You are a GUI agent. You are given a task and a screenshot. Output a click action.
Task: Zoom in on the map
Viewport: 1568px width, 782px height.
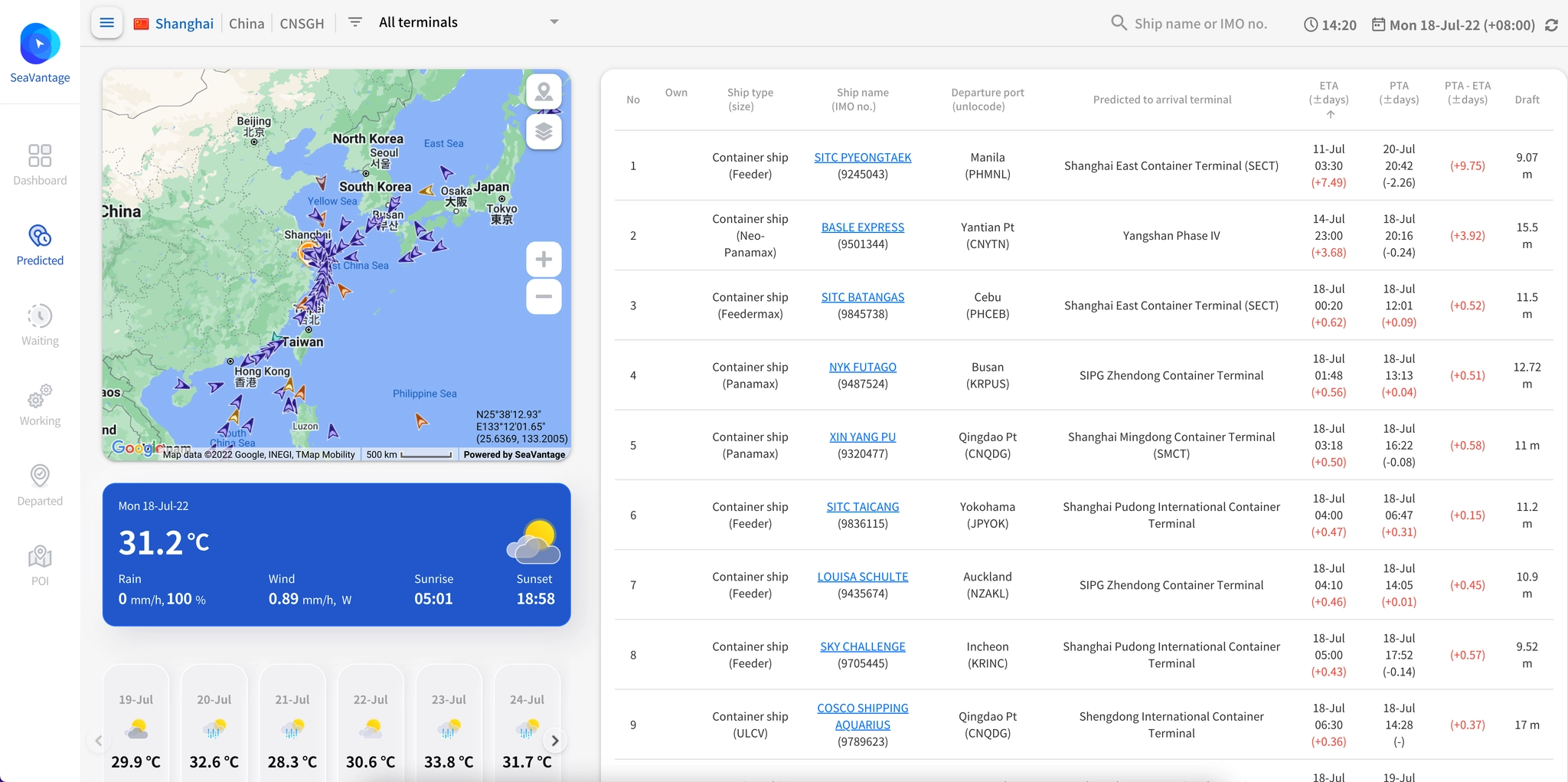coord(544,259)
